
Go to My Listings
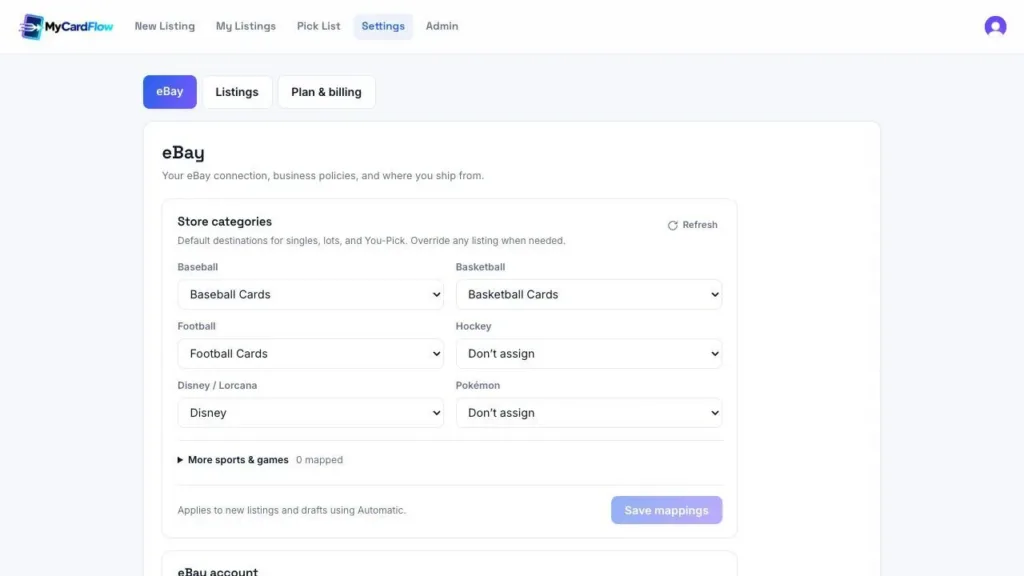246,26
